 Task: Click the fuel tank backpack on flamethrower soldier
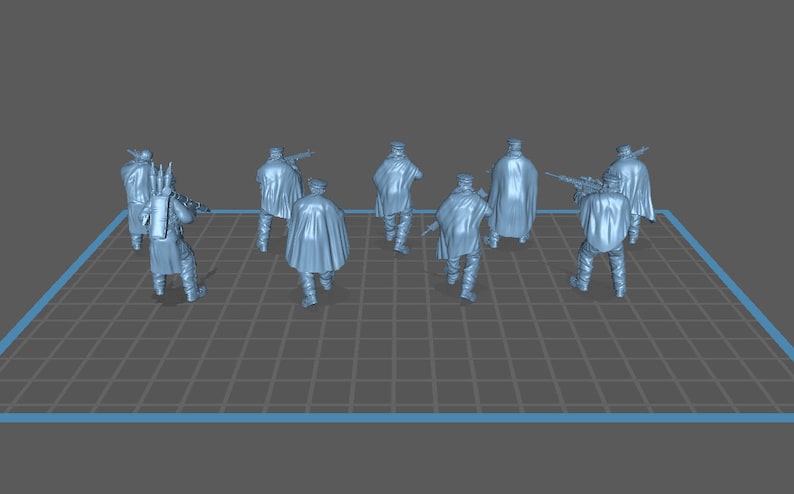tap(160, 215)
